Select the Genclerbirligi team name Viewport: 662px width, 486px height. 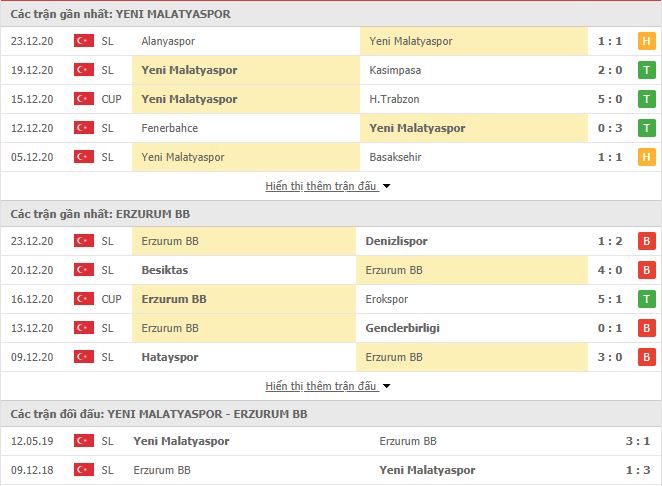coord(402,328)
